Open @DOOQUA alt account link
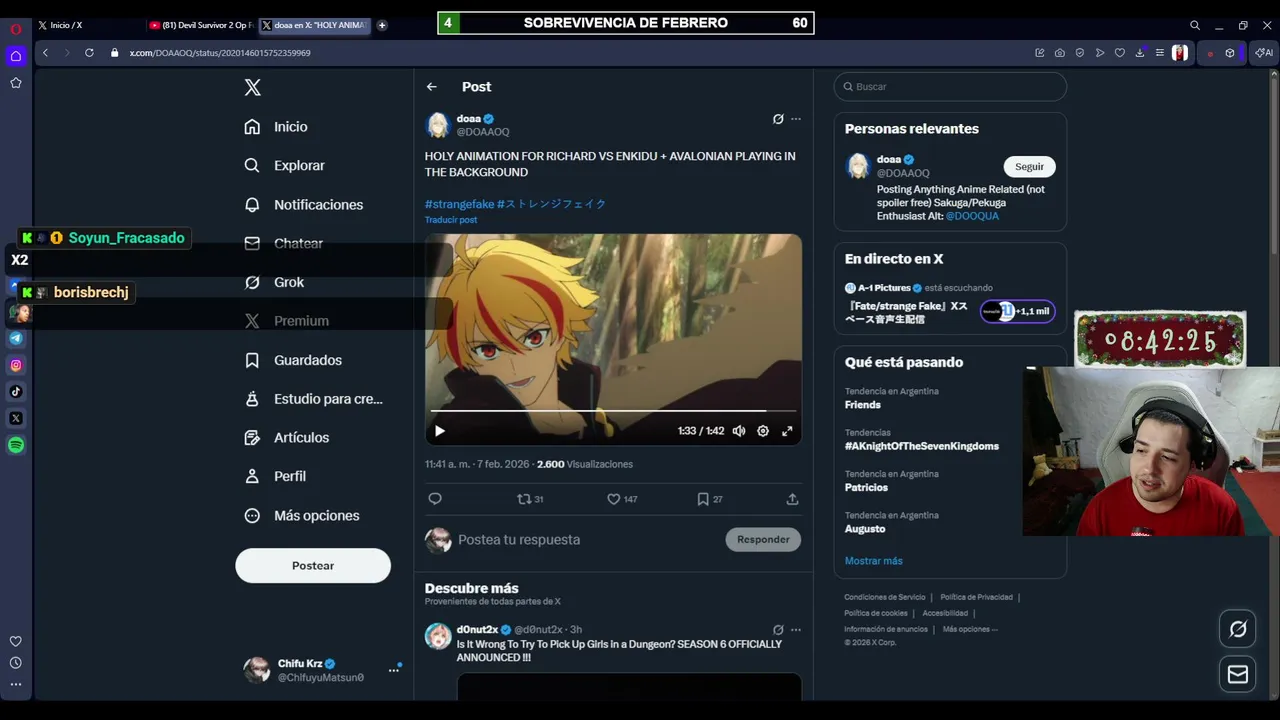Image resolution: width=1280 pixels, height=720 pixels. coord(972,216)
